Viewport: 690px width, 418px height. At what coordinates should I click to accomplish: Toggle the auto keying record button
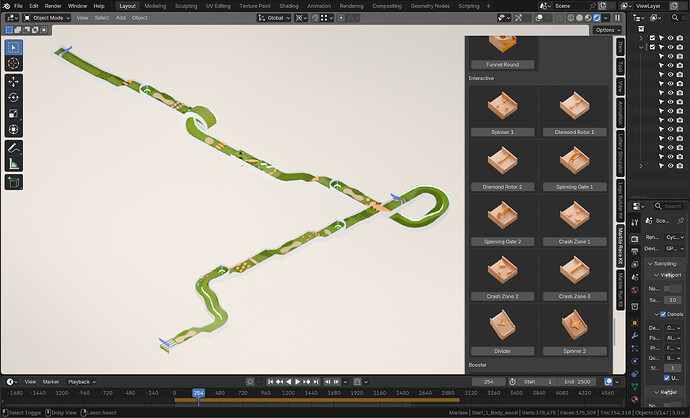pos(250,382)
